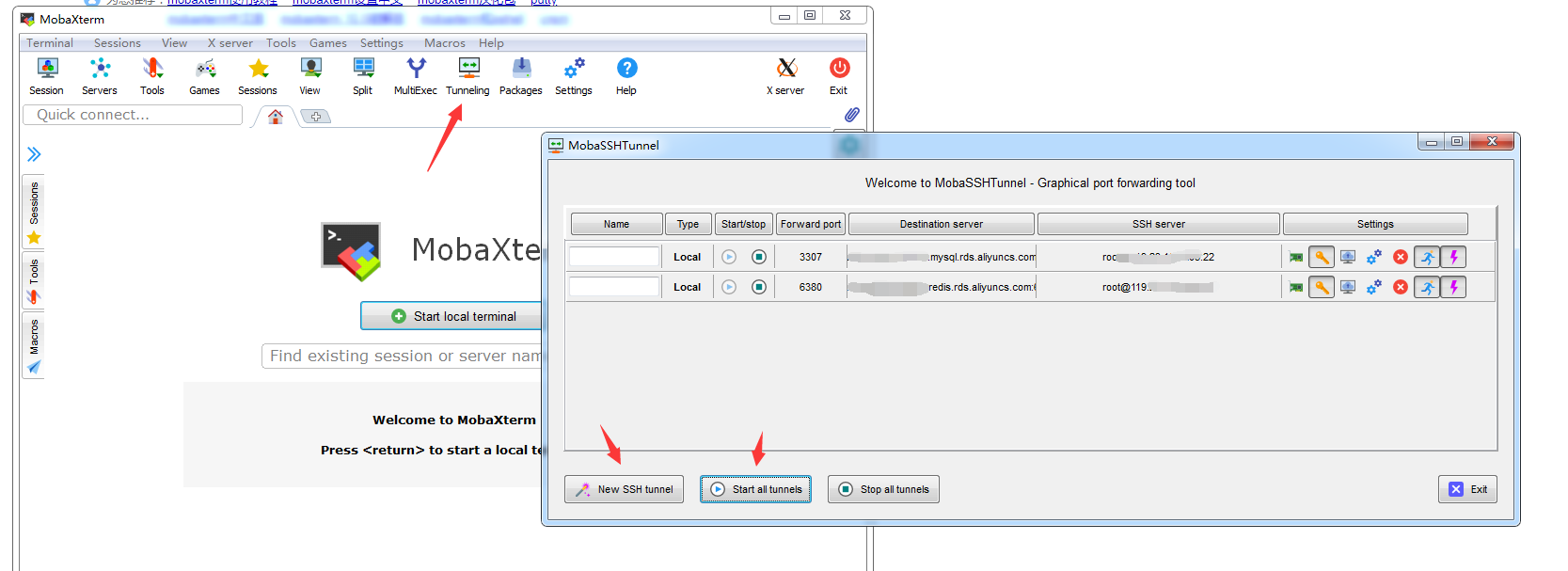Click New SSH tunnel button
Screen dimensions: 1568x571
(x=625, y=489)
